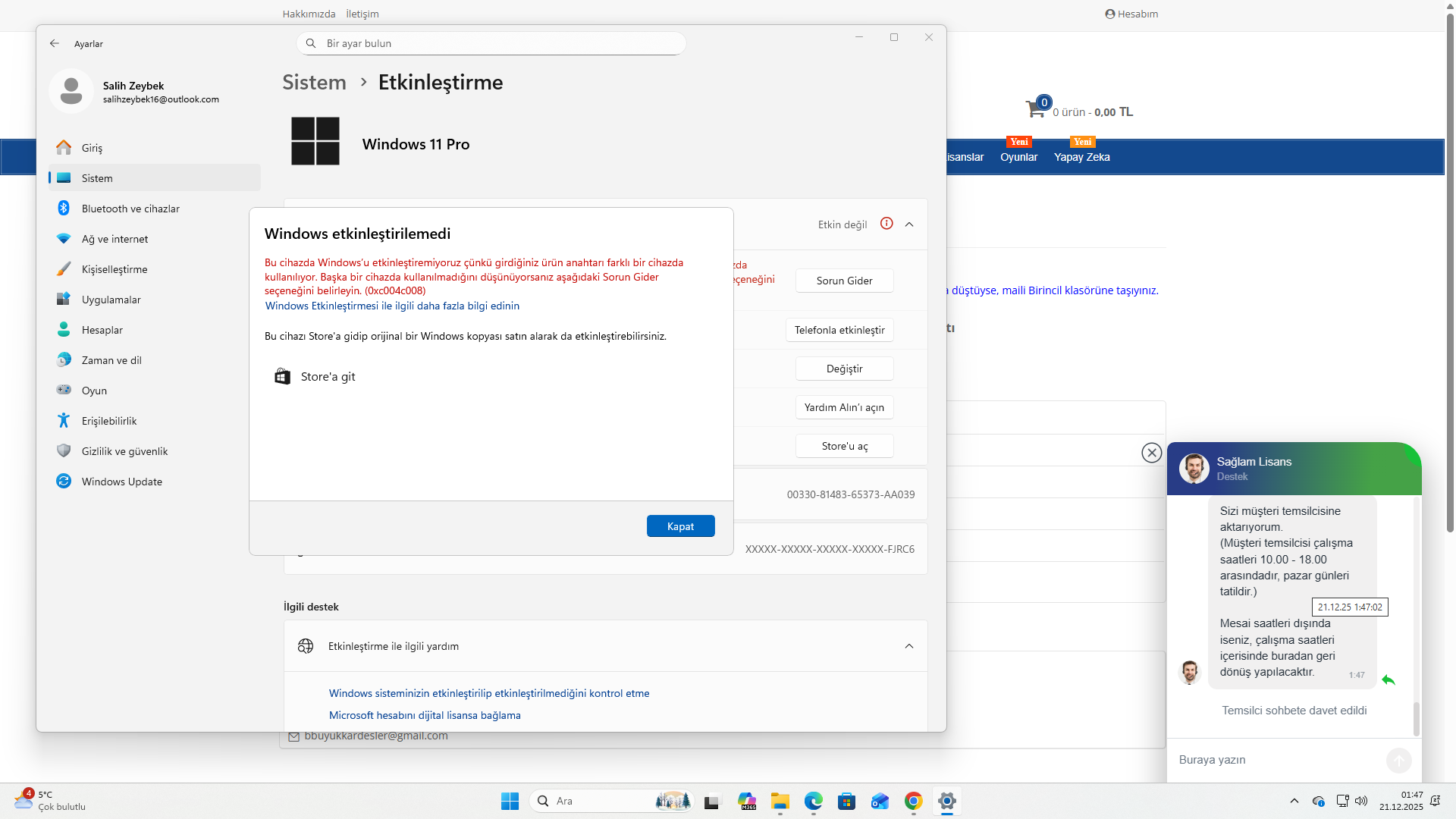
Task: Open Giriş home page in Settings sidebar
Action: 155,148
